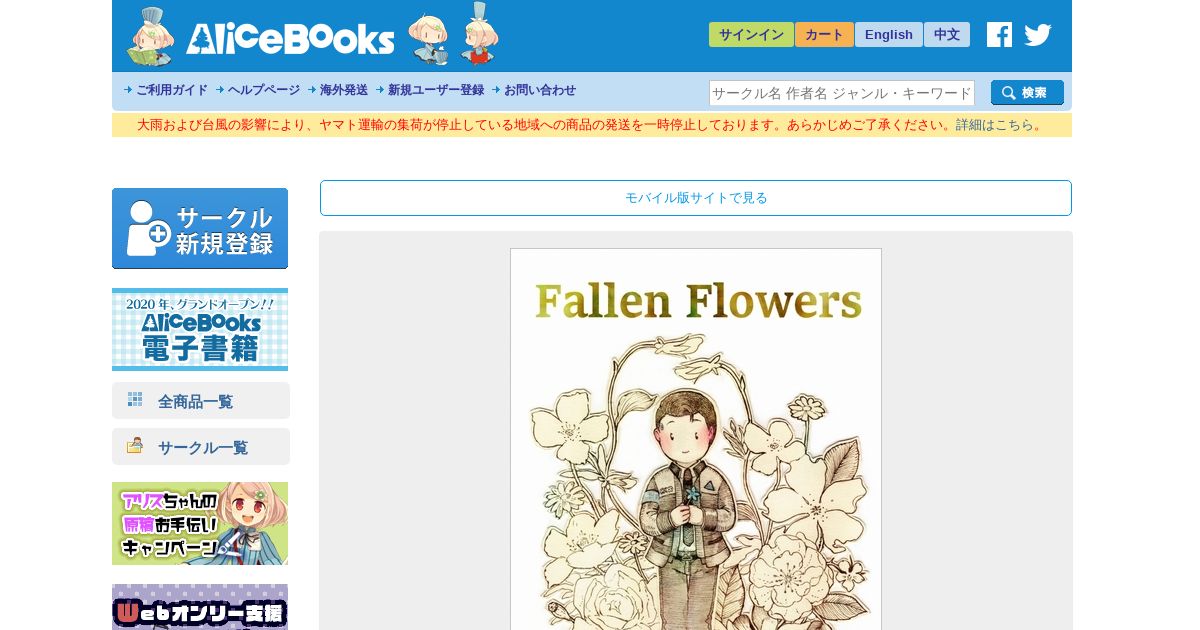Open the AliceBooks 電子書籍 banner
Screen dimensions: 1200x630
[x=200, y=330]
